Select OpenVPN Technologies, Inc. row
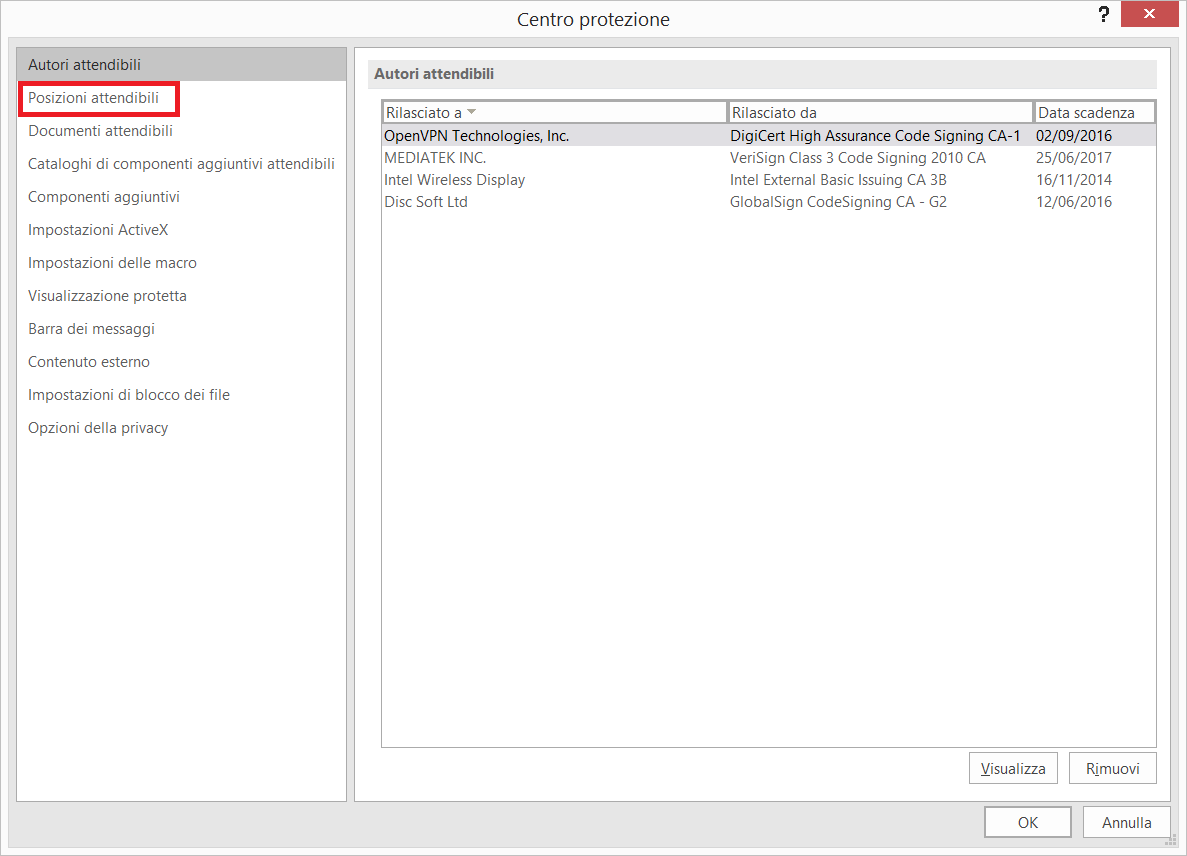Image resolution: width=1187 pixels, height=856 pixels. tap(768, 135)
